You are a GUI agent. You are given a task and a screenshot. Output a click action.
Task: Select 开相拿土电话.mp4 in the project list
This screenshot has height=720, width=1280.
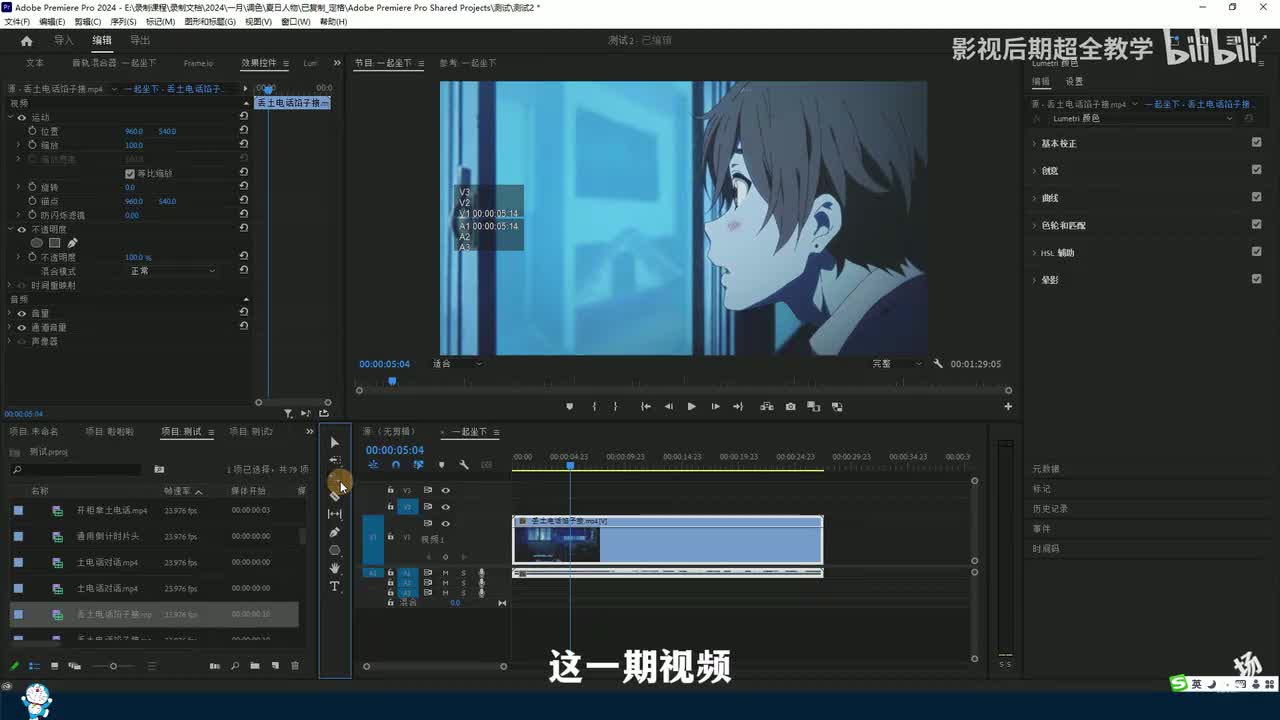click(112, 510)
